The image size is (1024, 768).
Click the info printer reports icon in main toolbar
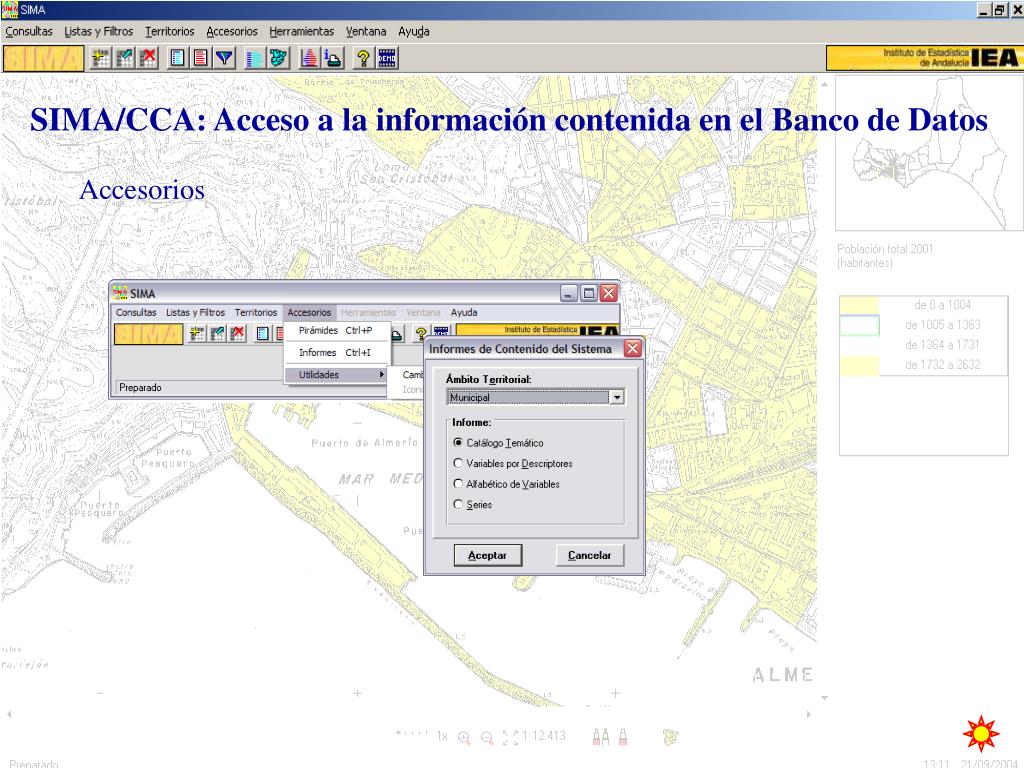pos(332,58)
